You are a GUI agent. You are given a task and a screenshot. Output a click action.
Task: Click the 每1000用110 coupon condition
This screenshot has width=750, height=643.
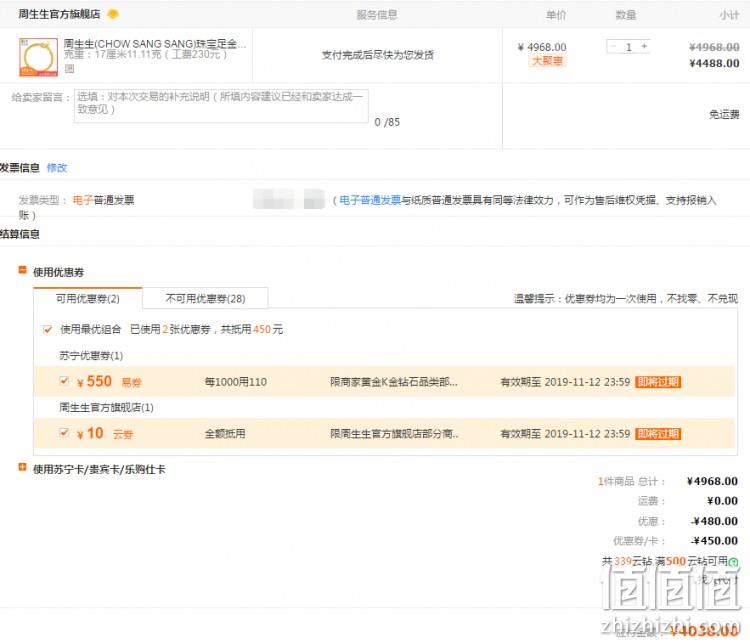[x=235, y=382]
